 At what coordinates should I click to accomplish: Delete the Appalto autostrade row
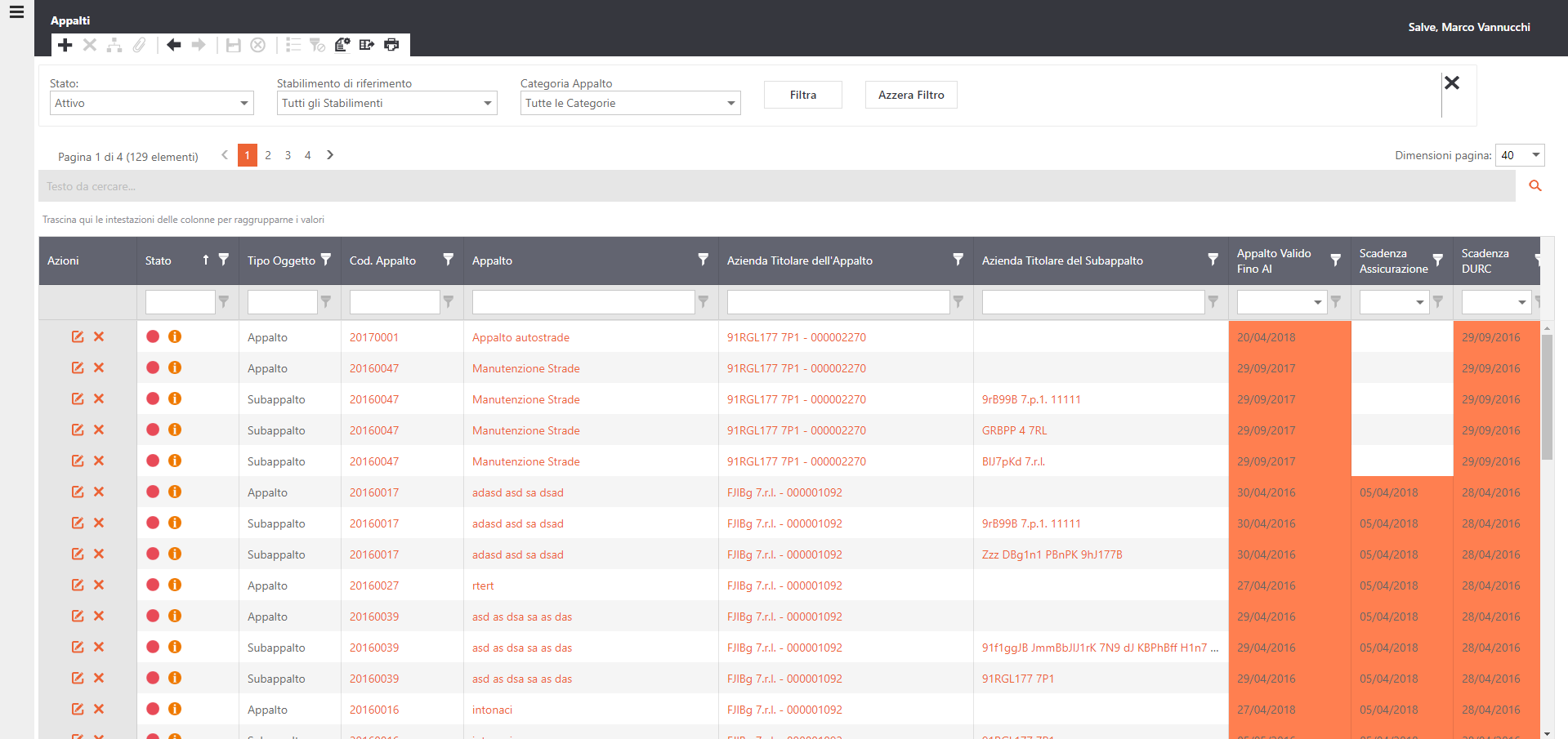click(x=99, y=336)
